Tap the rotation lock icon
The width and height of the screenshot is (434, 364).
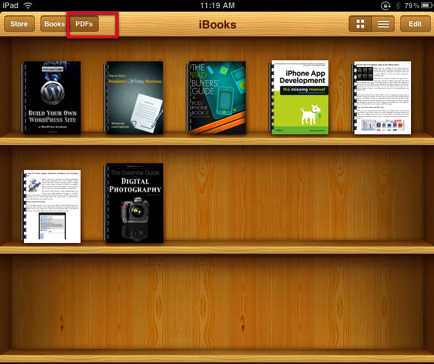tap(386, 5)
